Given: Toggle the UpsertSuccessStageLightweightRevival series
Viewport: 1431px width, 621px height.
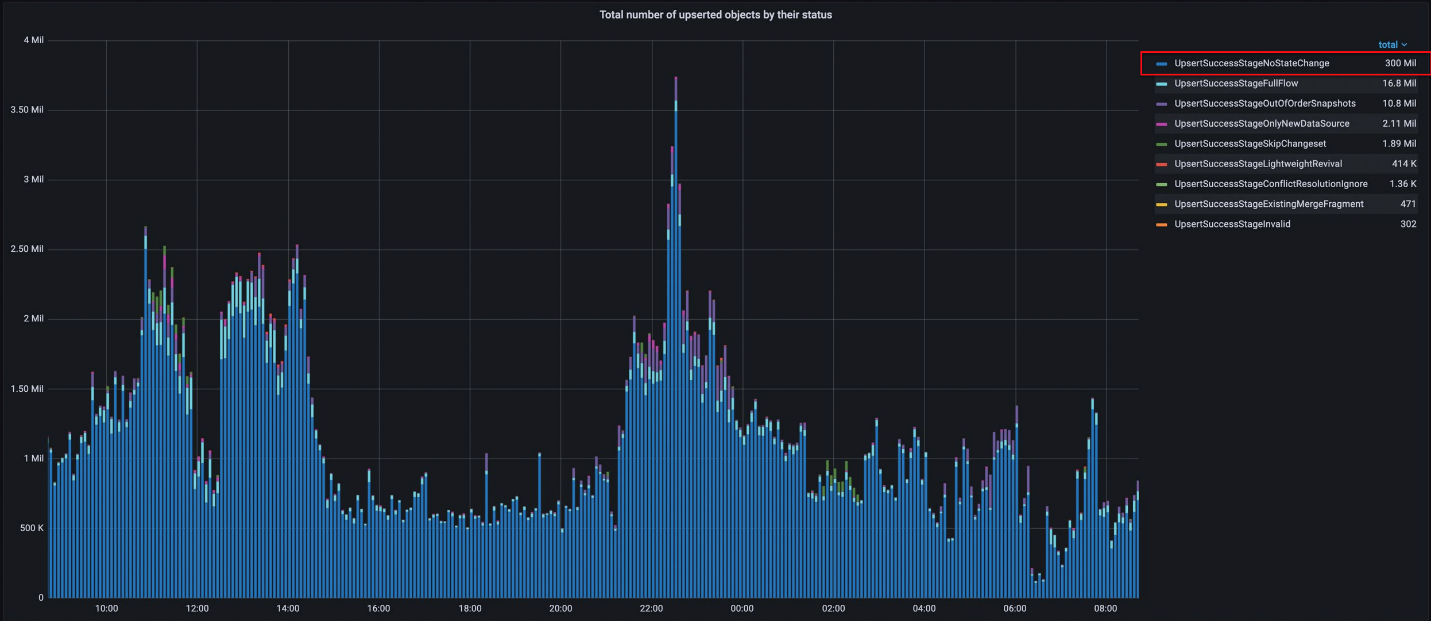Looking at the screenshot, I should point(1257,163).
